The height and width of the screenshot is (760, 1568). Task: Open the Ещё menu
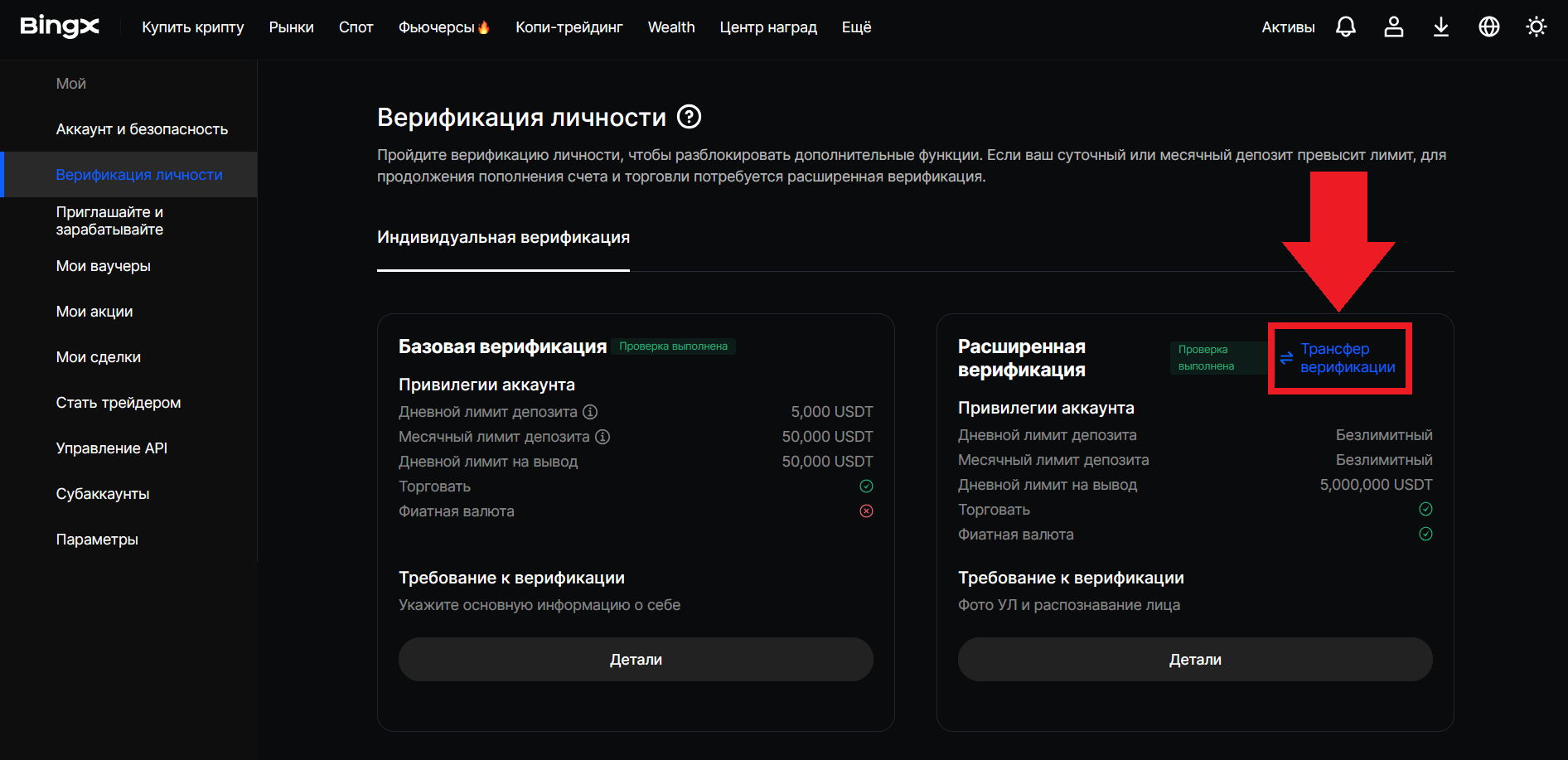click(x=856, y=27)
